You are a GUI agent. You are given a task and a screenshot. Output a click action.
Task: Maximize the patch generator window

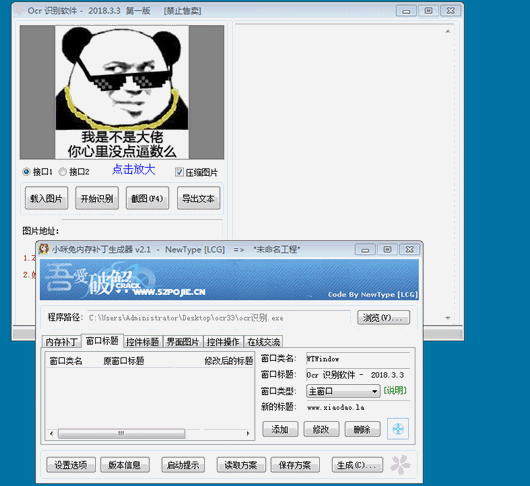pos(387,249)
